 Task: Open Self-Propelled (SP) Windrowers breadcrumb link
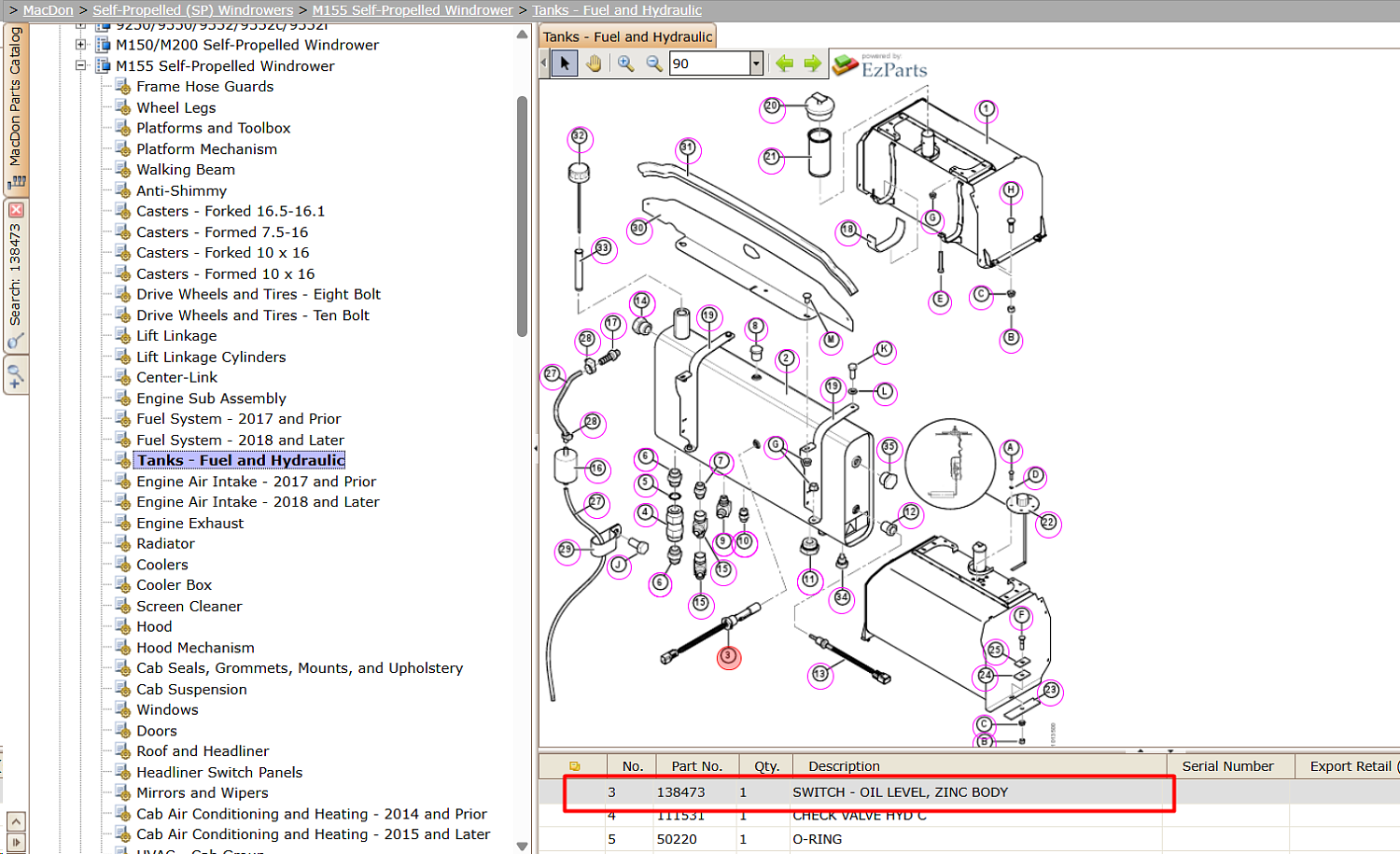[x=193, y=10]
